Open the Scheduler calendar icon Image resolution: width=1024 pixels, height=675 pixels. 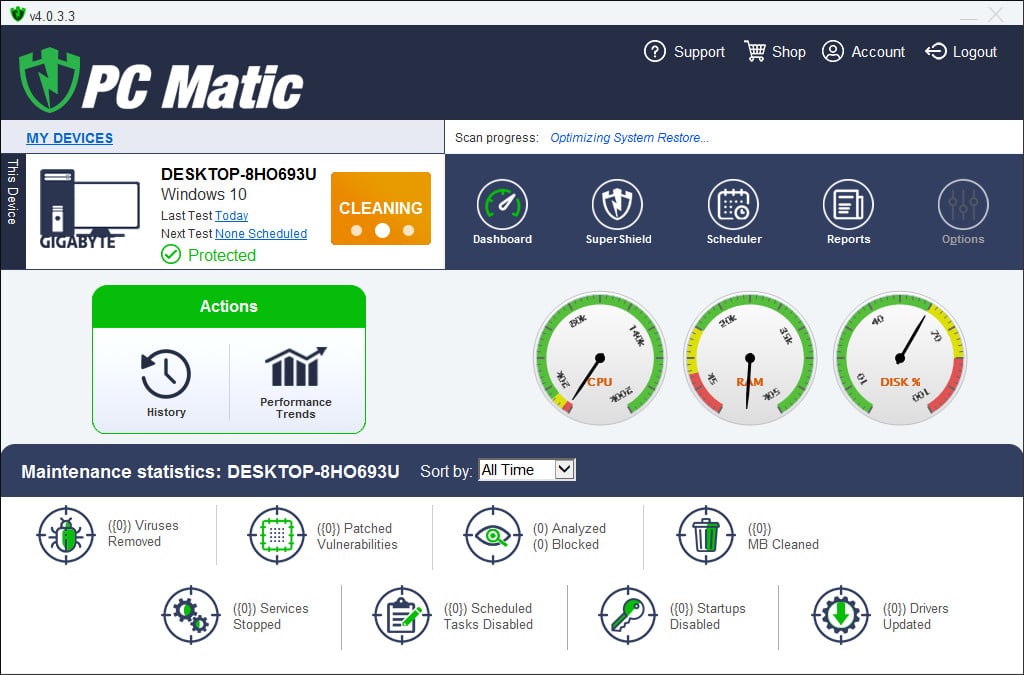point(733,204)
